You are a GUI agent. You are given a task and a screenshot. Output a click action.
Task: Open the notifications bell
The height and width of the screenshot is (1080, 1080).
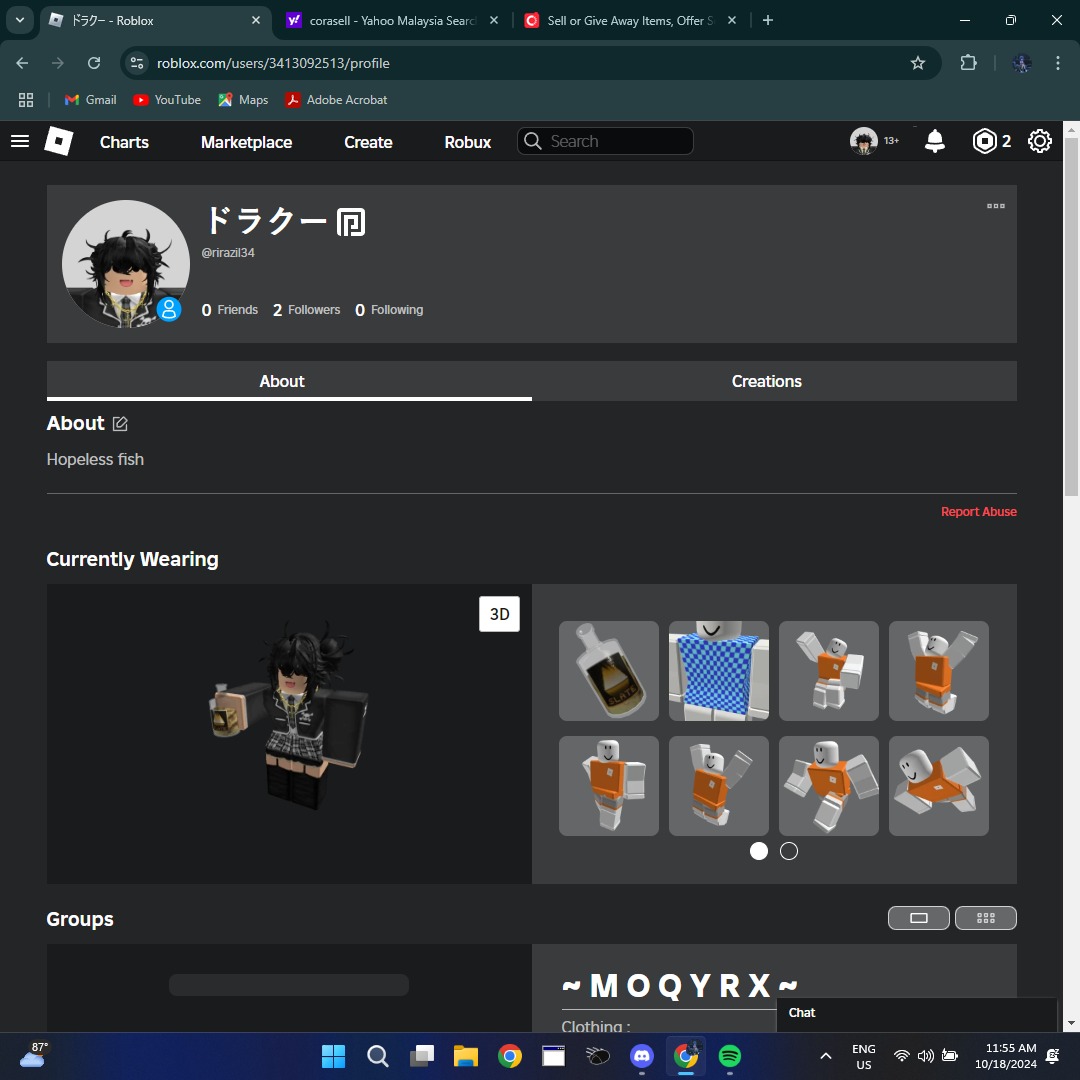[x=935, y=141]
